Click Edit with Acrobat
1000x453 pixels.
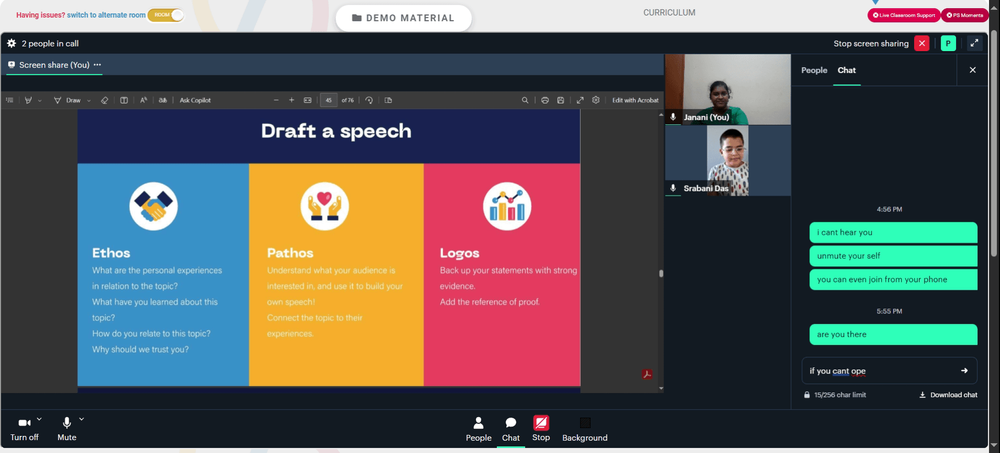click(635, 100)
